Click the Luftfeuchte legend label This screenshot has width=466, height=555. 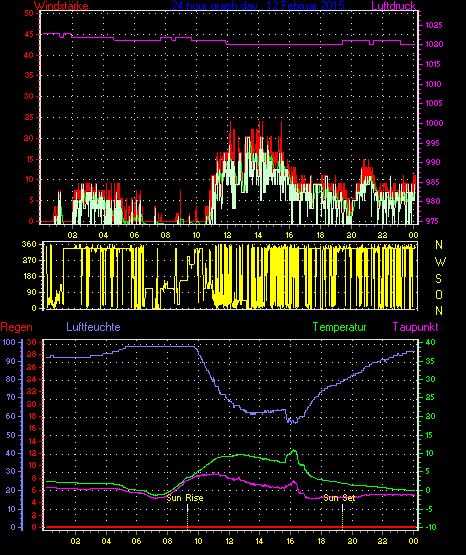tap(93, 327)
